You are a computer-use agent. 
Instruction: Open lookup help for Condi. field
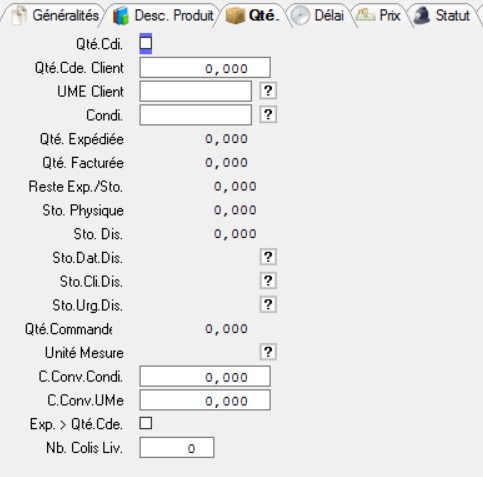[268, 115]
